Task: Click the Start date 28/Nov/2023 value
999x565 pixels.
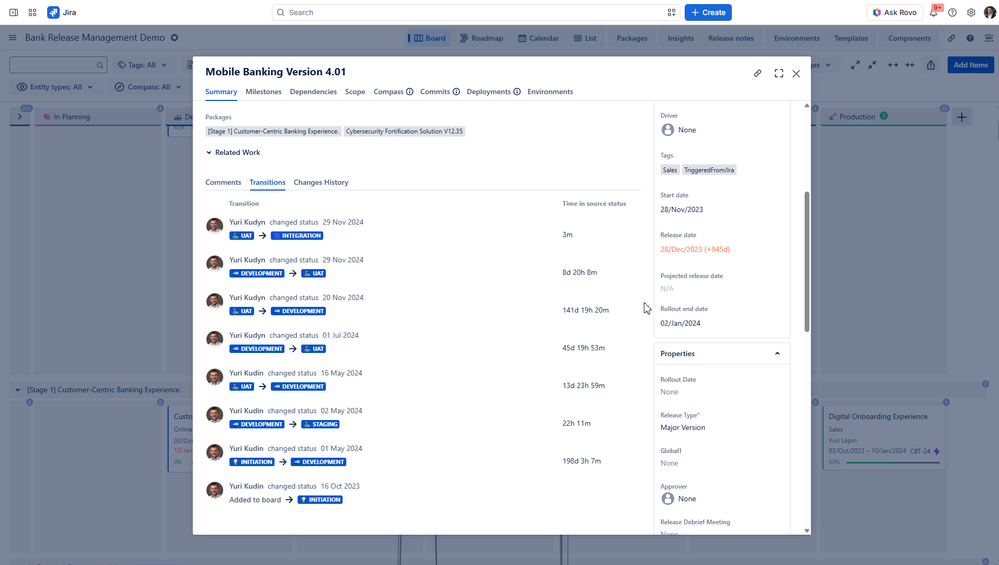Action: pyautogui.click(x=682, y=210)
